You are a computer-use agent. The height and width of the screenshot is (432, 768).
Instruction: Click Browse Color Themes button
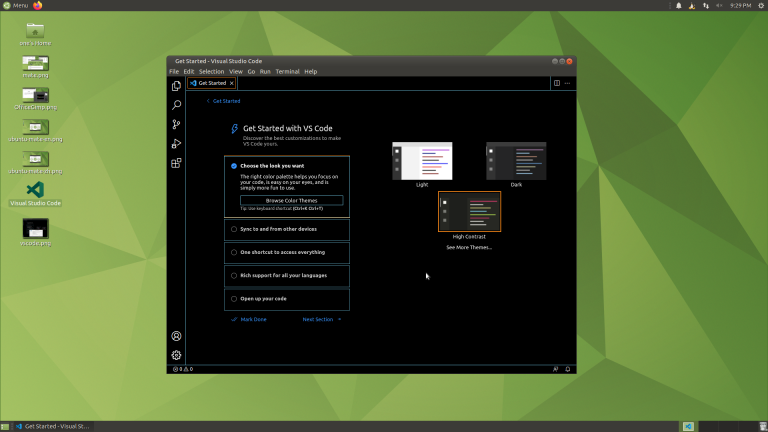point(291,200)
